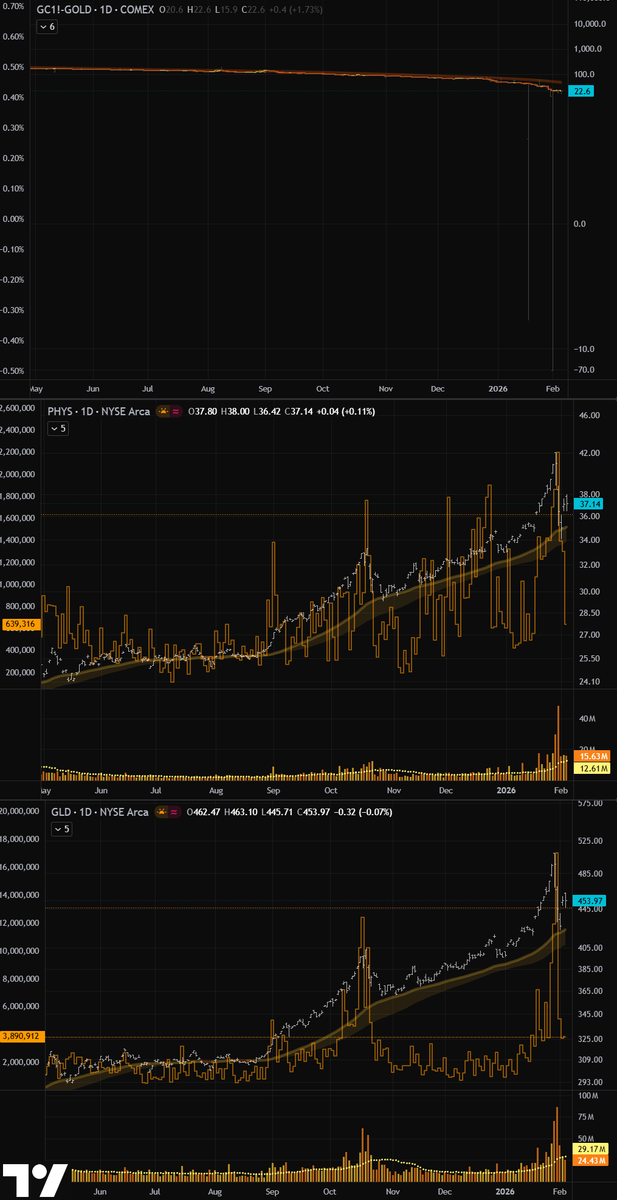Click the pink approx-equal icon on GLD chart
Image resolution: width=617 pixels, height=1200 pixels.
pyautogui.click(x=173, y=812)
